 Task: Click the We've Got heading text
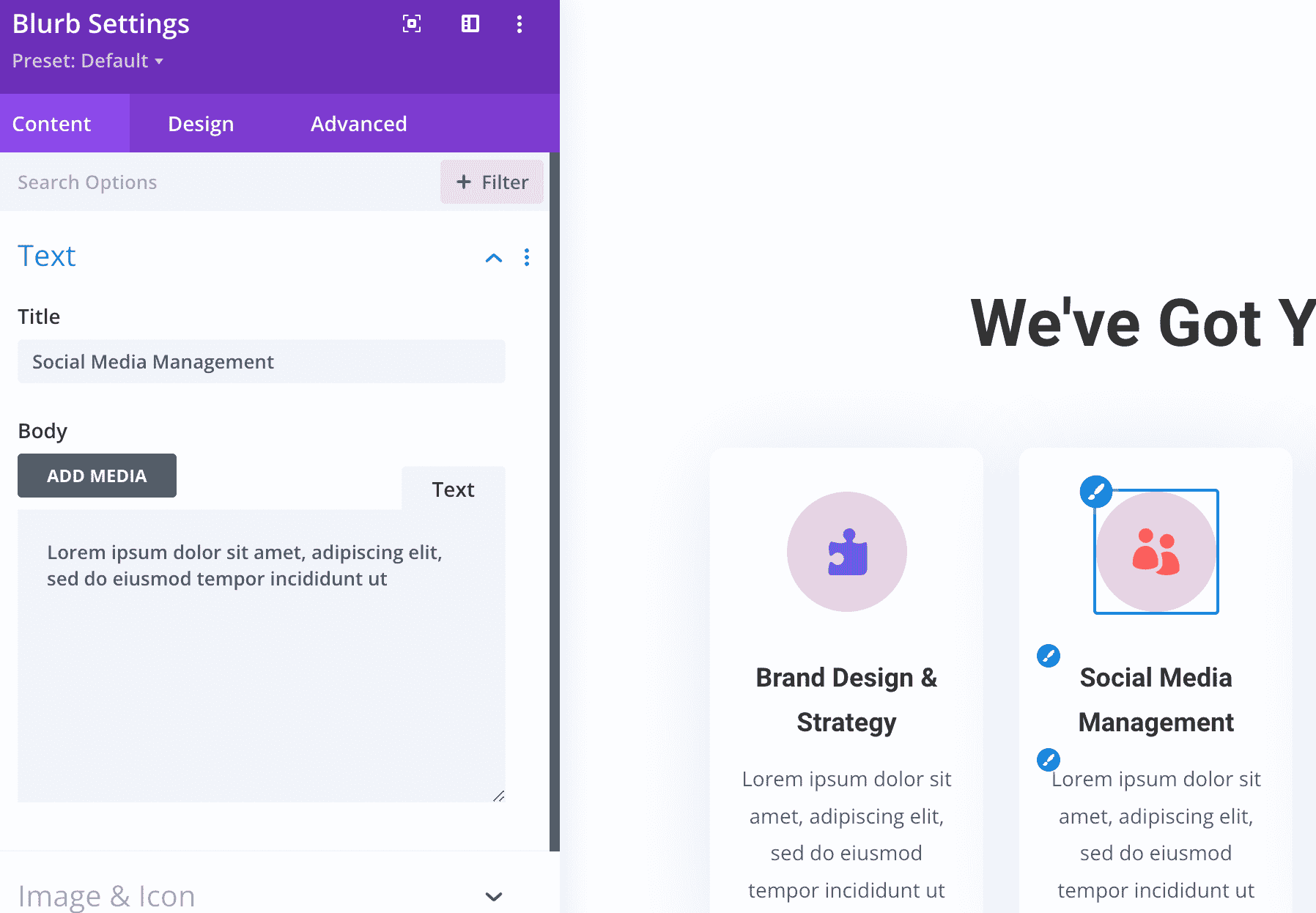click(x=1143, y=322)
